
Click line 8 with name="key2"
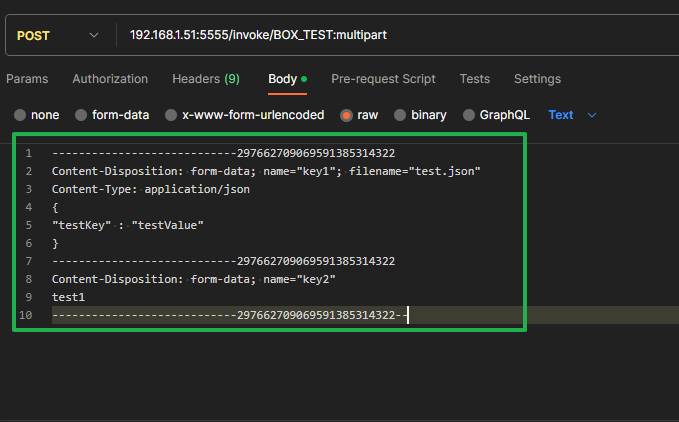(193, 279)
